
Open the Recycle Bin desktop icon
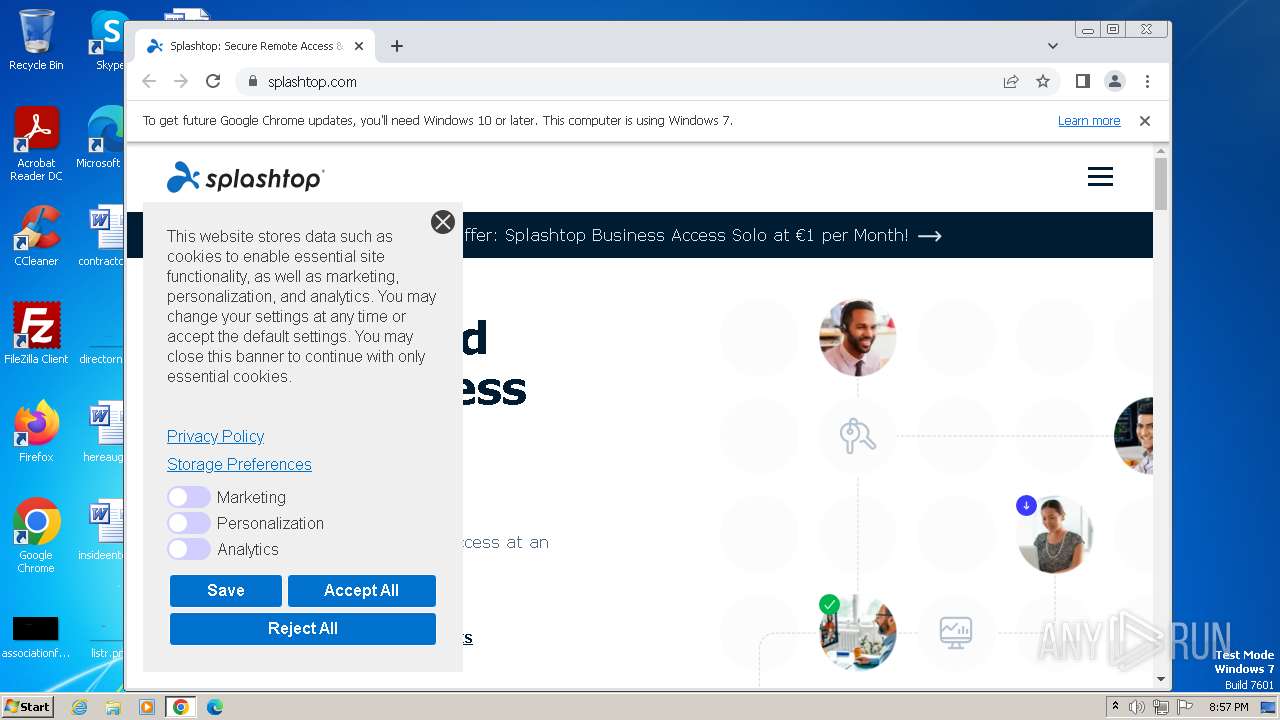[36, 40]
